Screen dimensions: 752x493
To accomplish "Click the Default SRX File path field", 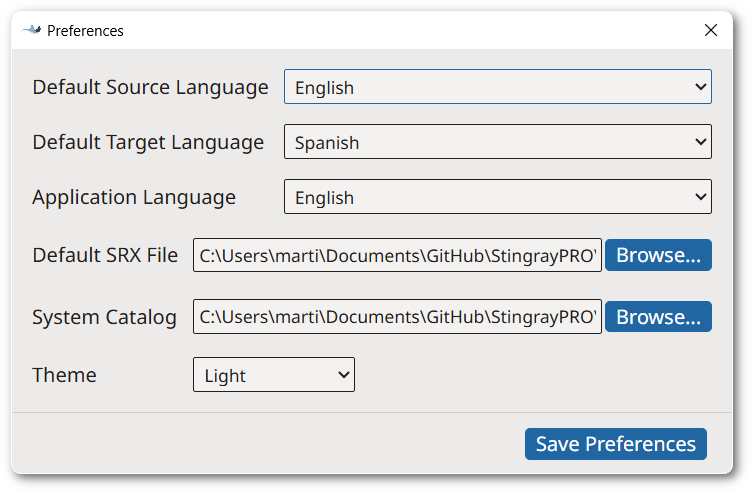I will (x=397, y=255).
